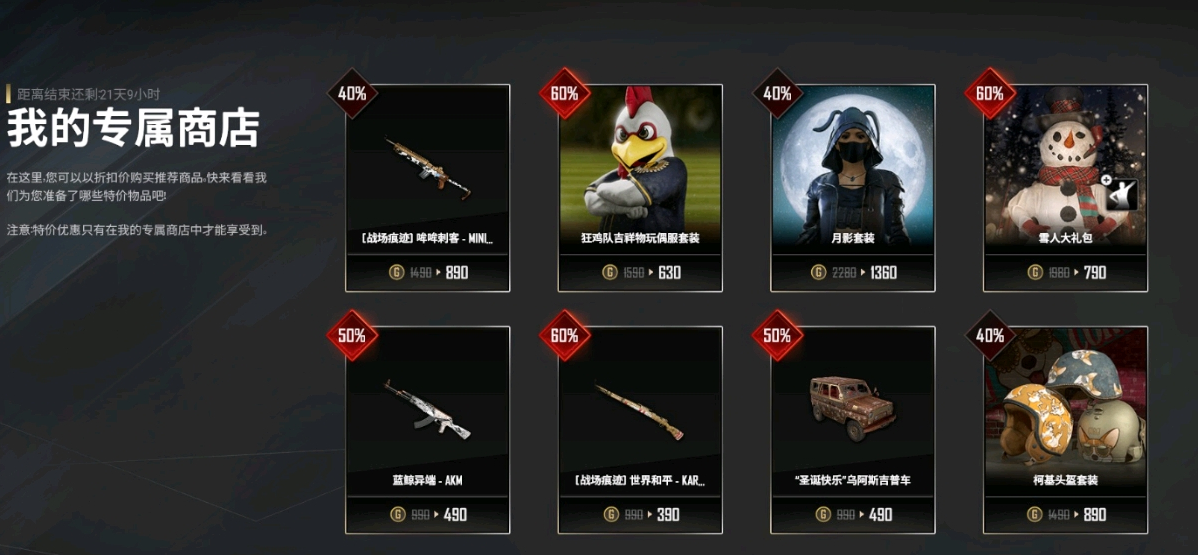The width and height of the screenshot is (1198, 555).
Task: Open the 月影套装 hooded outfit item
Action: 853,188
